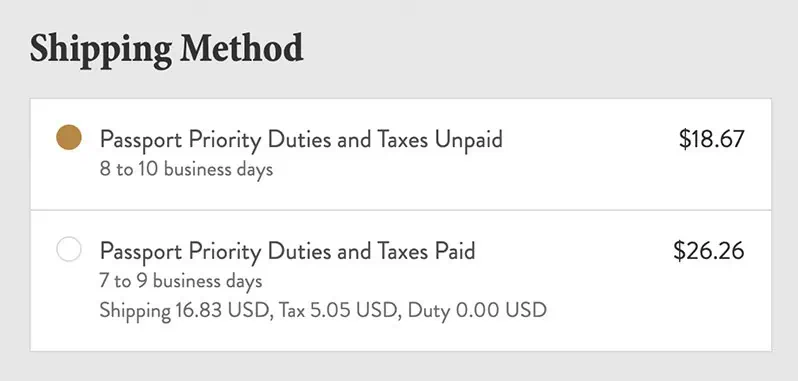This screenshot has width=798, height=381.
Task: Click the 8 to 10 business days text
Action: [x=186, y=169]
